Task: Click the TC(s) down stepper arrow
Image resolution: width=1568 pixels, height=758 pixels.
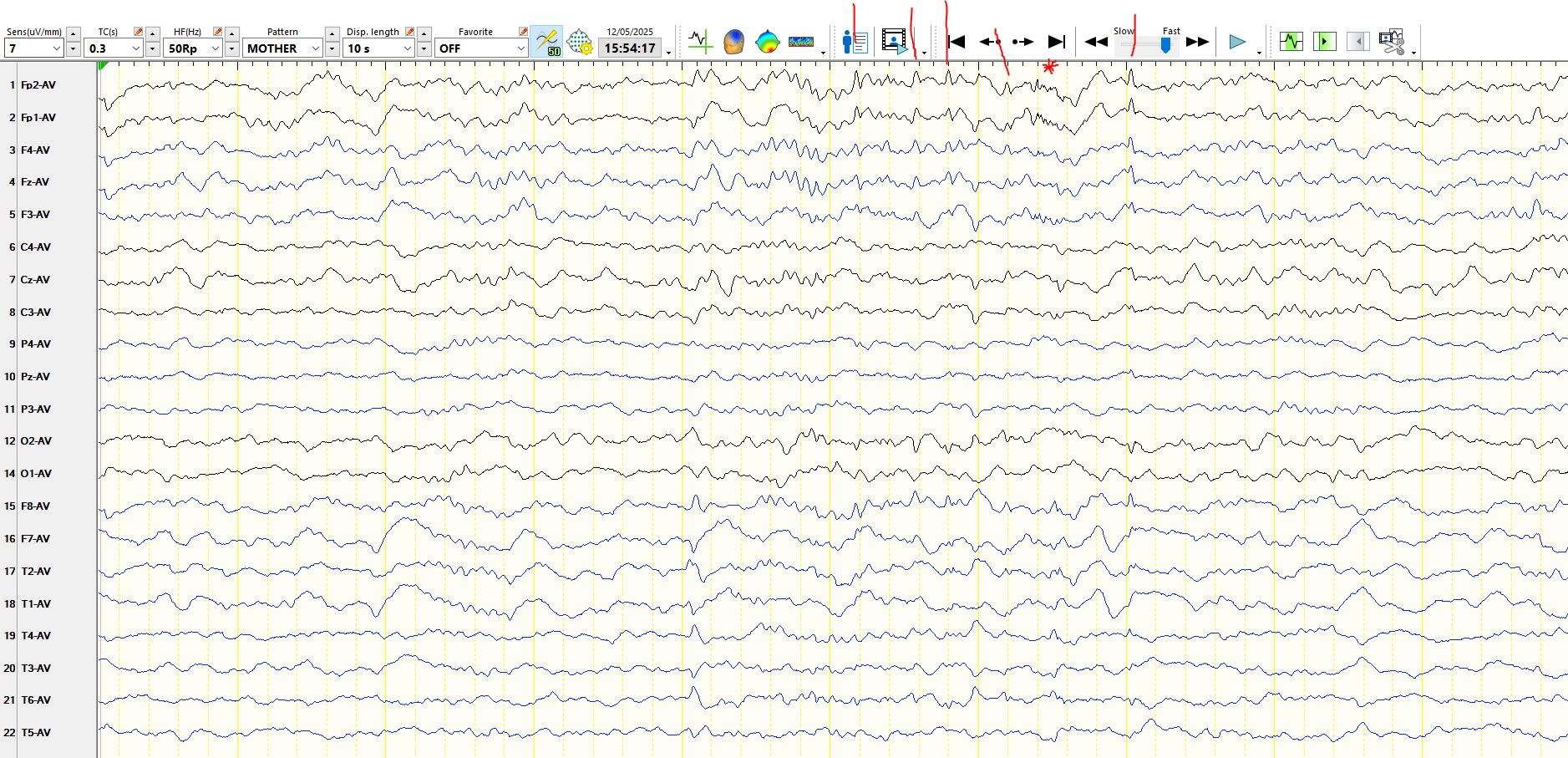Action: pyautogui.click(x=153, y=48)
